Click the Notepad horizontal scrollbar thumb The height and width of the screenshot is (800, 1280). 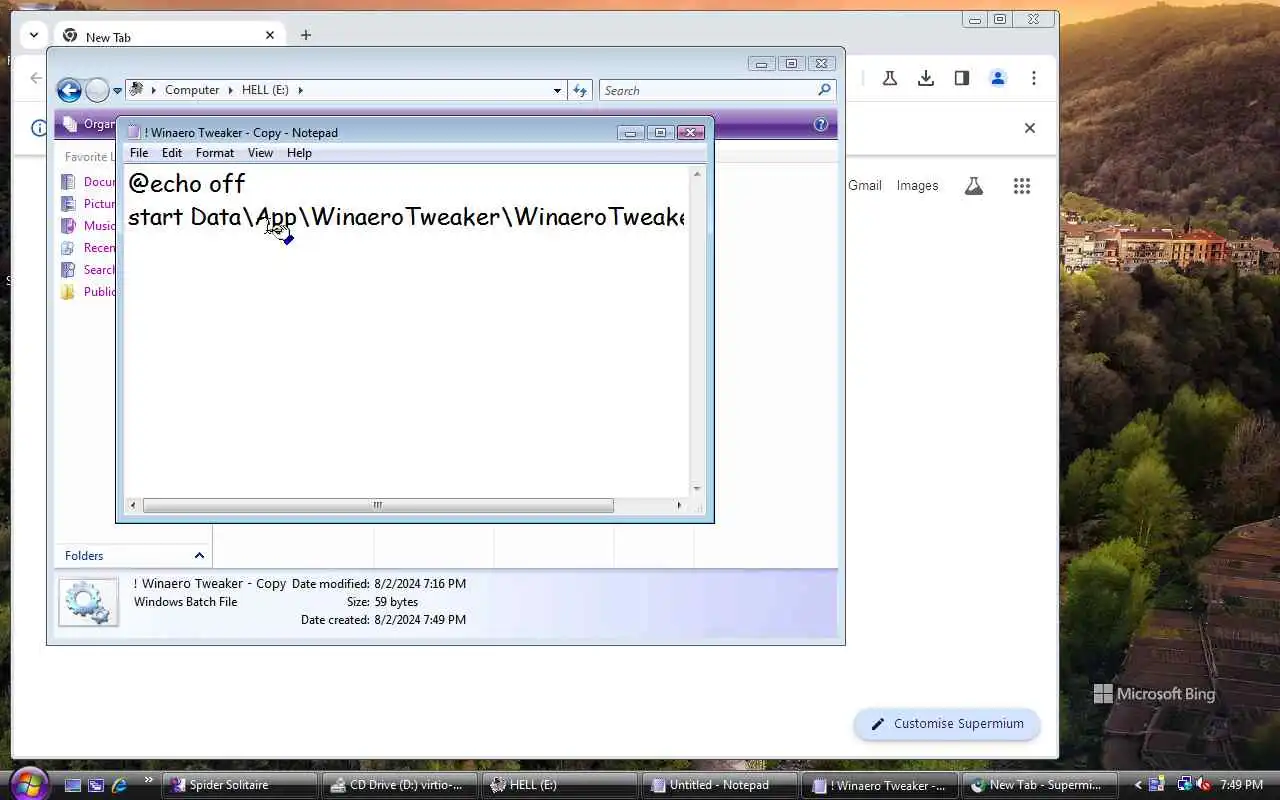click(x=378, y=506)
